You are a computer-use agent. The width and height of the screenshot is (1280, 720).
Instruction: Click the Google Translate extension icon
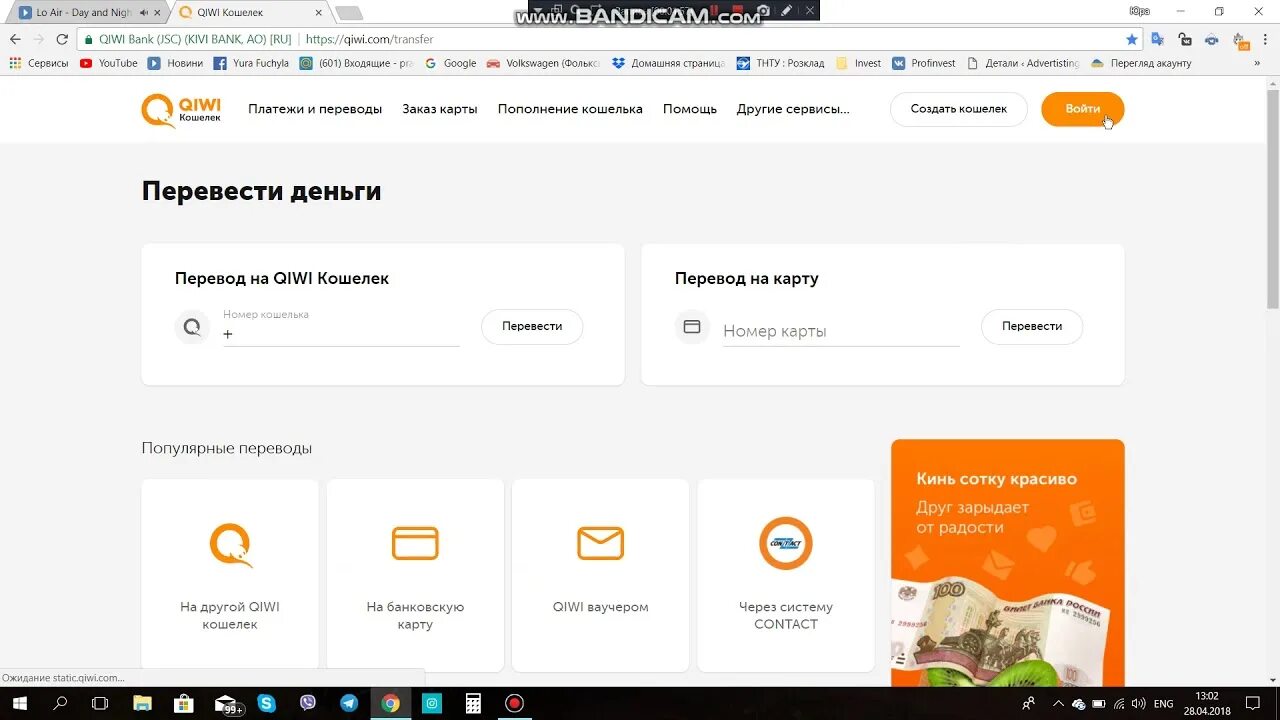[1157, 39]
